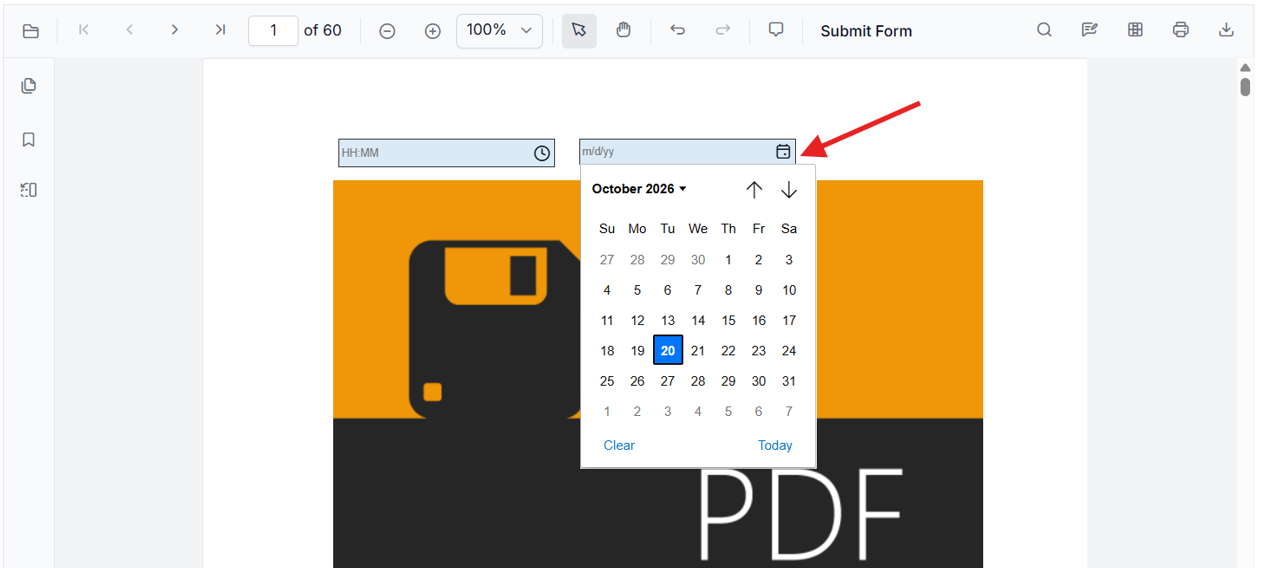Screen dimensions: 1264x568
Task: Download the PDF document
Action: pyautogui.click(x=1226, y=30)
